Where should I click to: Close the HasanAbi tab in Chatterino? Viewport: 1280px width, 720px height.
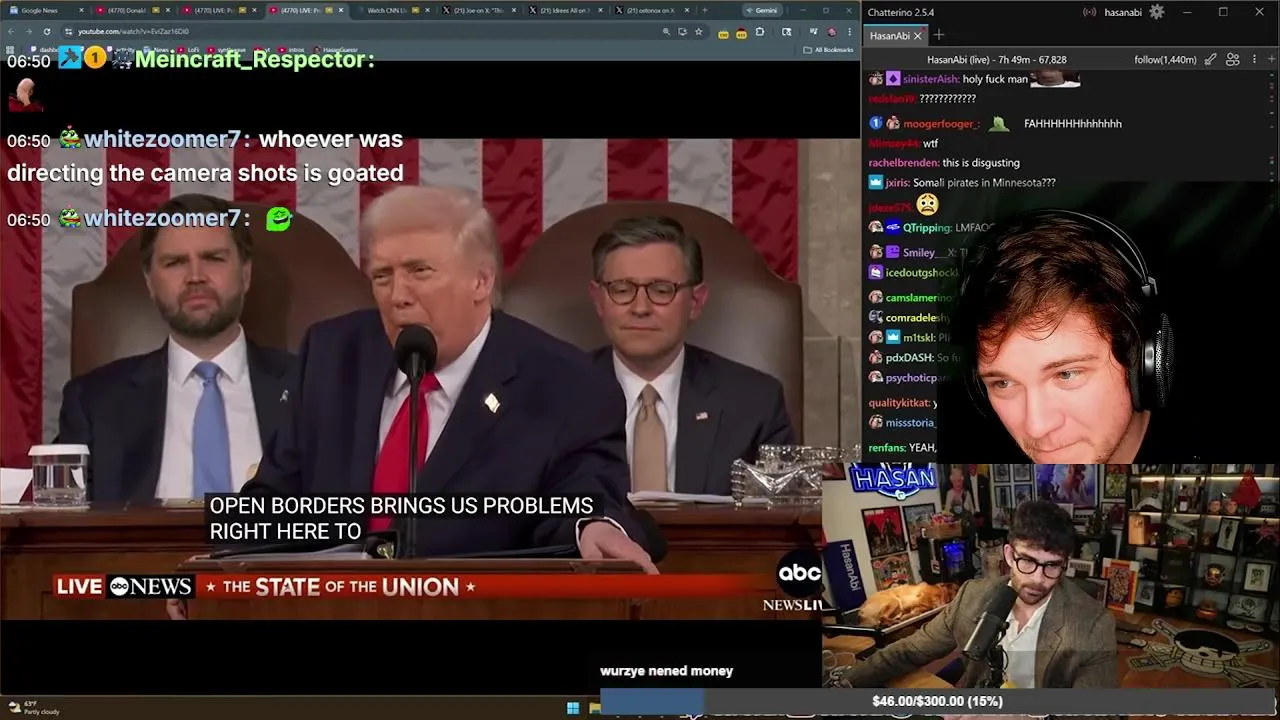tap(918, 36)
